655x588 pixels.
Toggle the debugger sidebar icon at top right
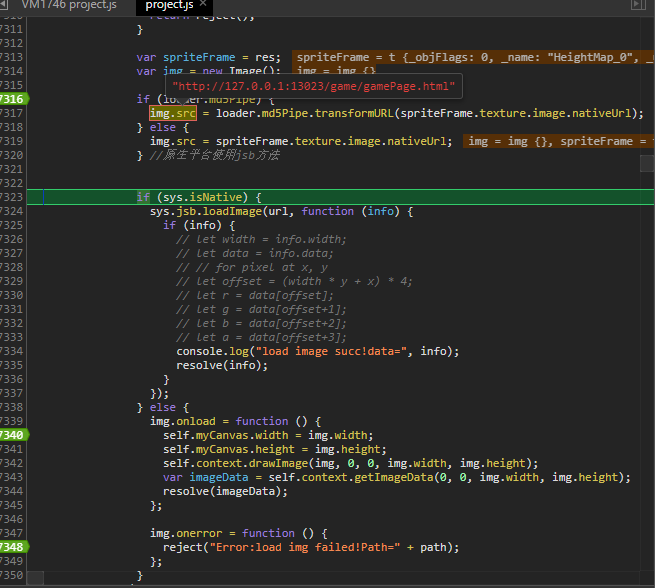(638, 5)
